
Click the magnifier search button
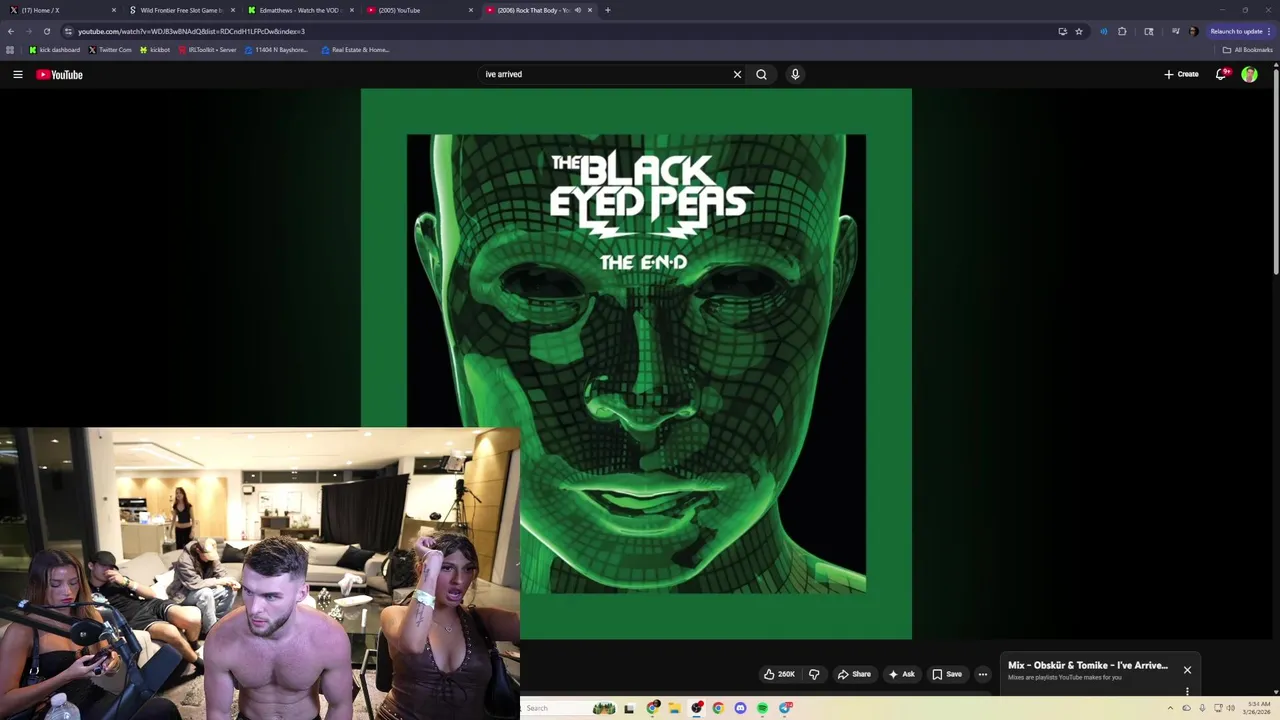tap(762, 74)
